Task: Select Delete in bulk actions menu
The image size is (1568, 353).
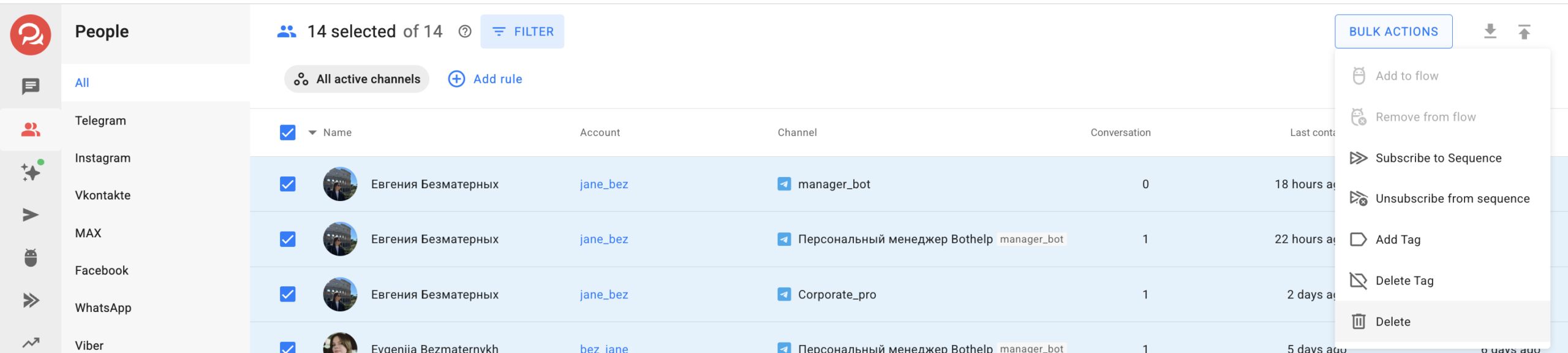Action: tap(1392, 322)
